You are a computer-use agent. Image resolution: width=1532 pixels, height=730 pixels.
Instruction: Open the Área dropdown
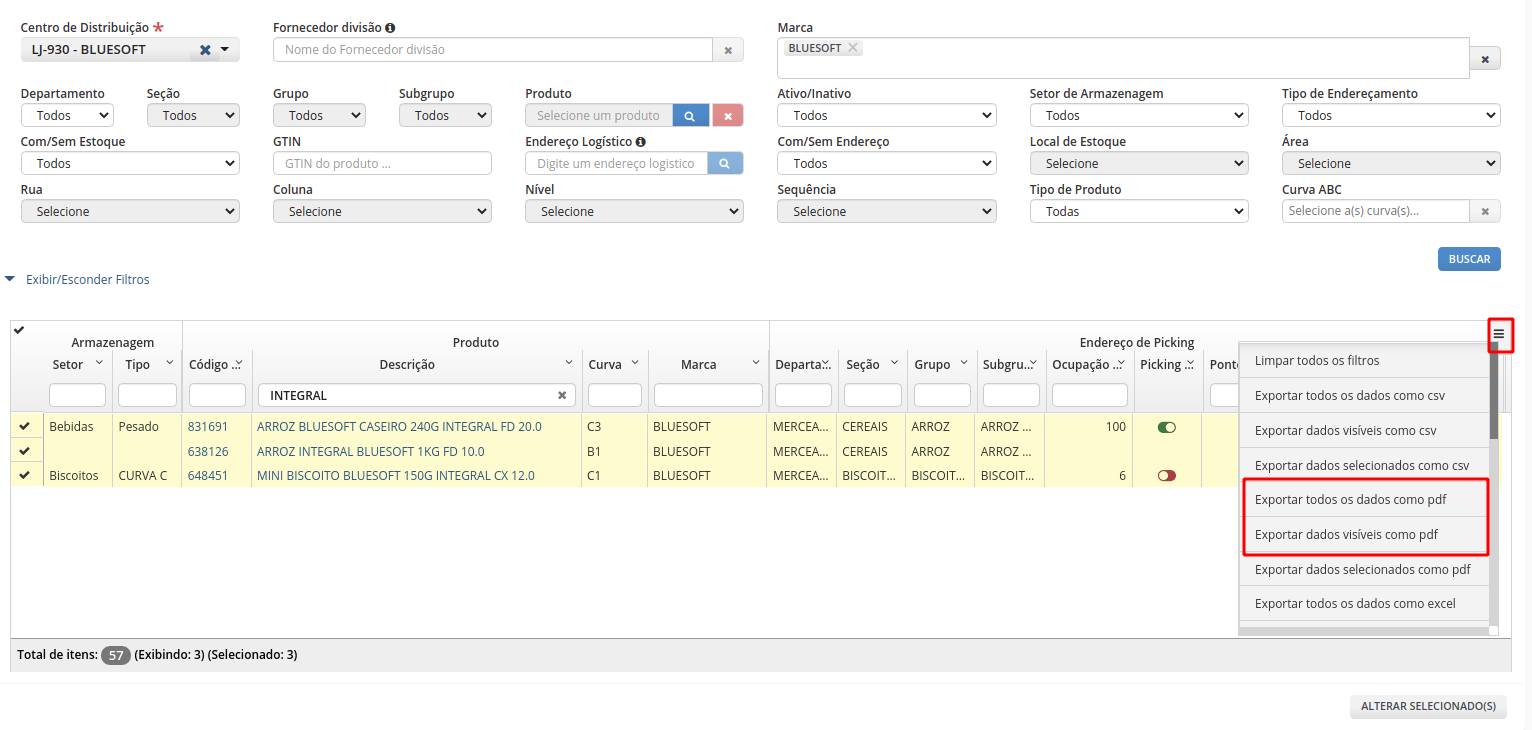point(1391,163)
